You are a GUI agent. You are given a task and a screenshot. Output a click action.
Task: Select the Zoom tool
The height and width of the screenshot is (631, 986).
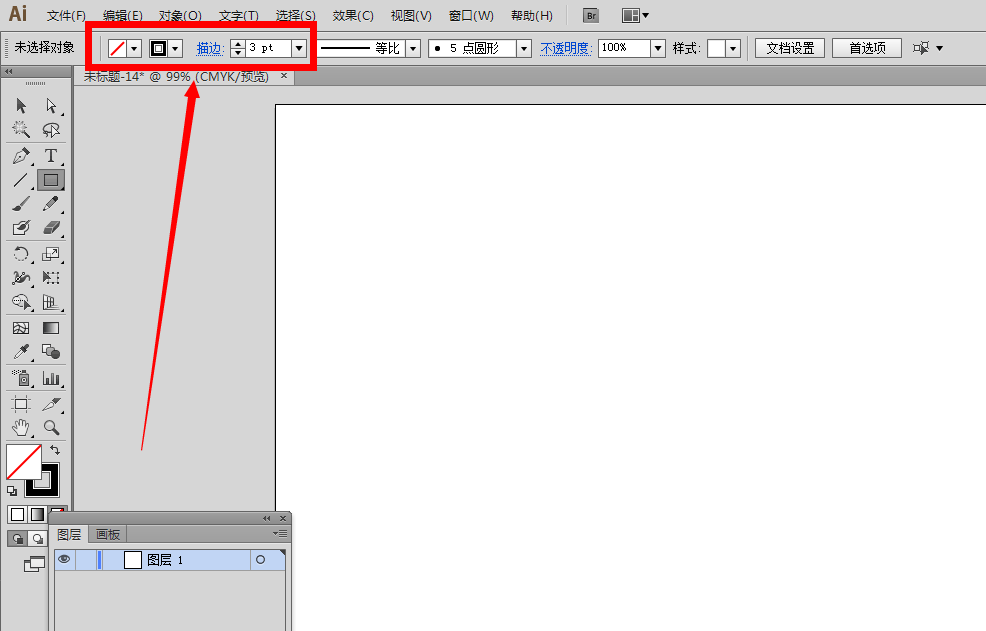[x=51, y=428]
